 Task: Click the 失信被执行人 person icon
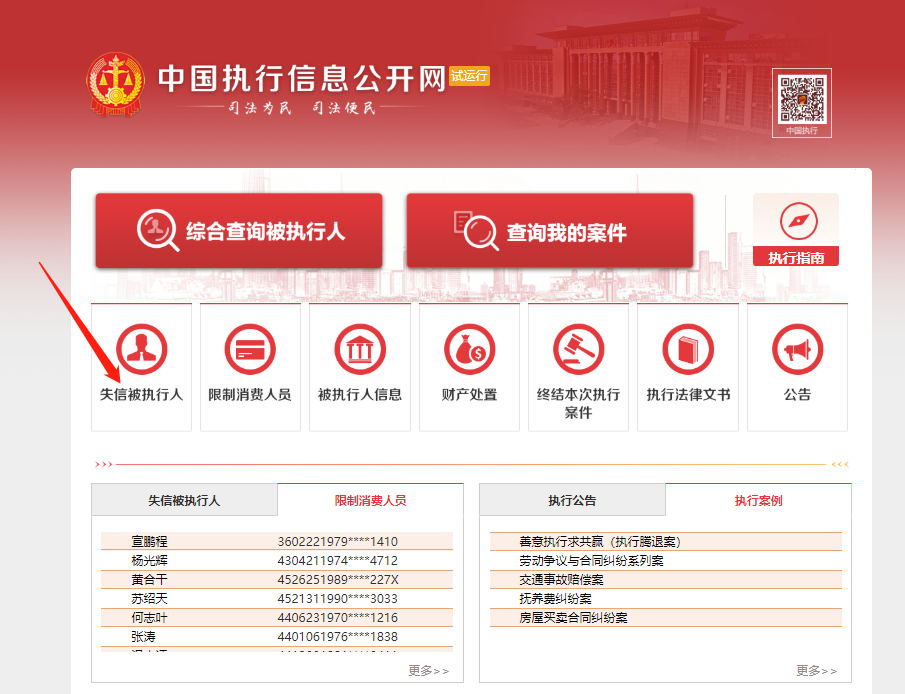click(141, 350)
